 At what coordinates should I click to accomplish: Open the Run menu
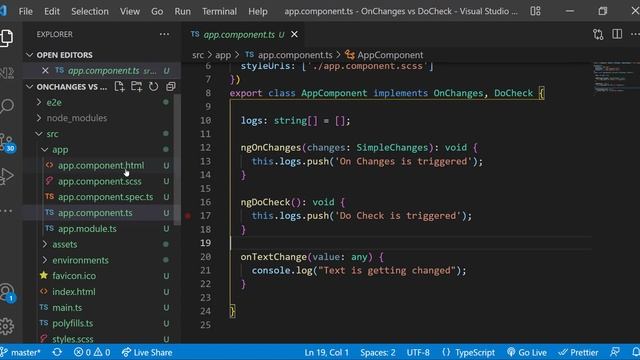[x=182, y=11]
